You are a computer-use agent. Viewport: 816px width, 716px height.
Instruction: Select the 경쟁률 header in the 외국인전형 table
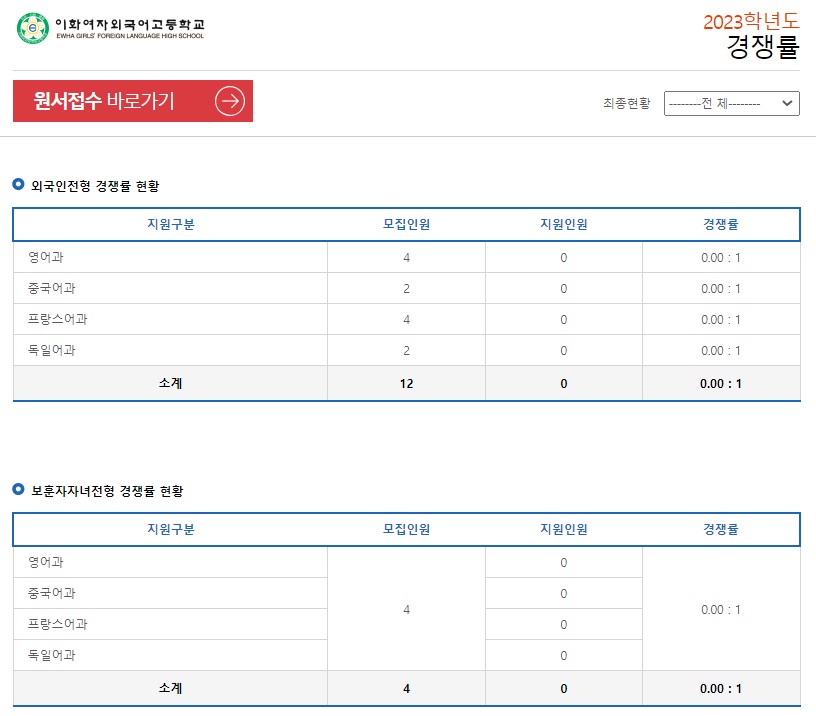[721, 224]
